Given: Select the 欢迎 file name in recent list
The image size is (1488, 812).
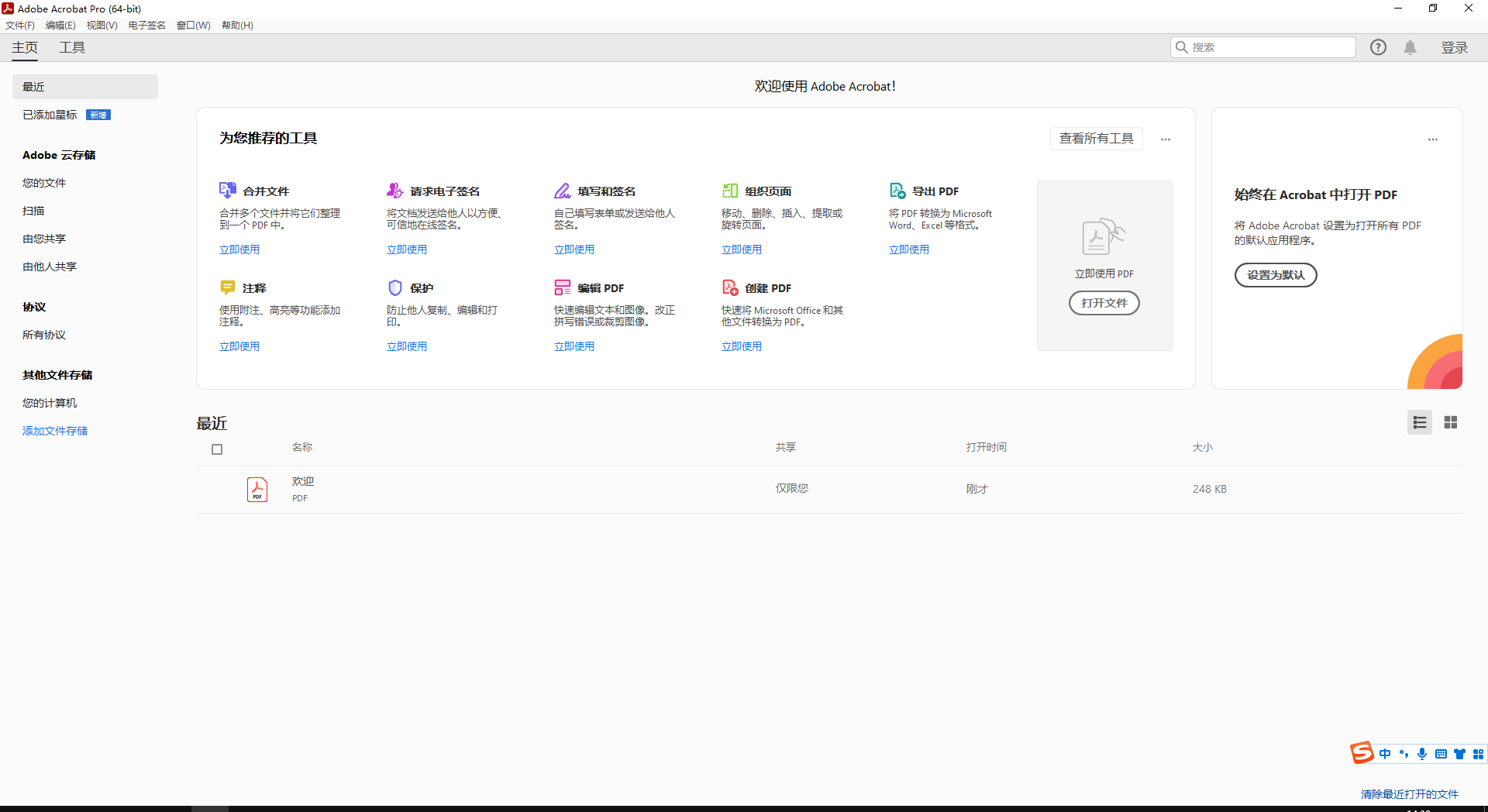Looking at the screenshot, I should click(303, 481).
